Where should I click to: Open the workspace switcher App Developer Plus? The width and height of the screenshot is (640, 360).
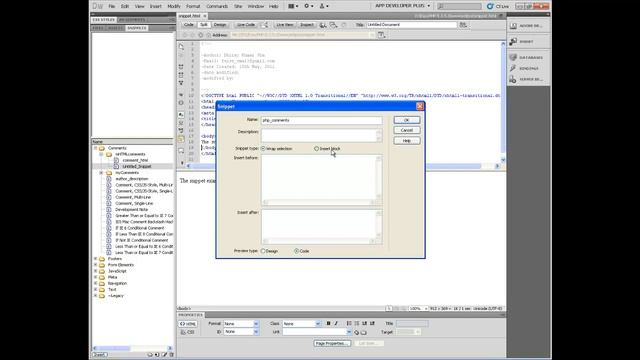tap(402, 6)
